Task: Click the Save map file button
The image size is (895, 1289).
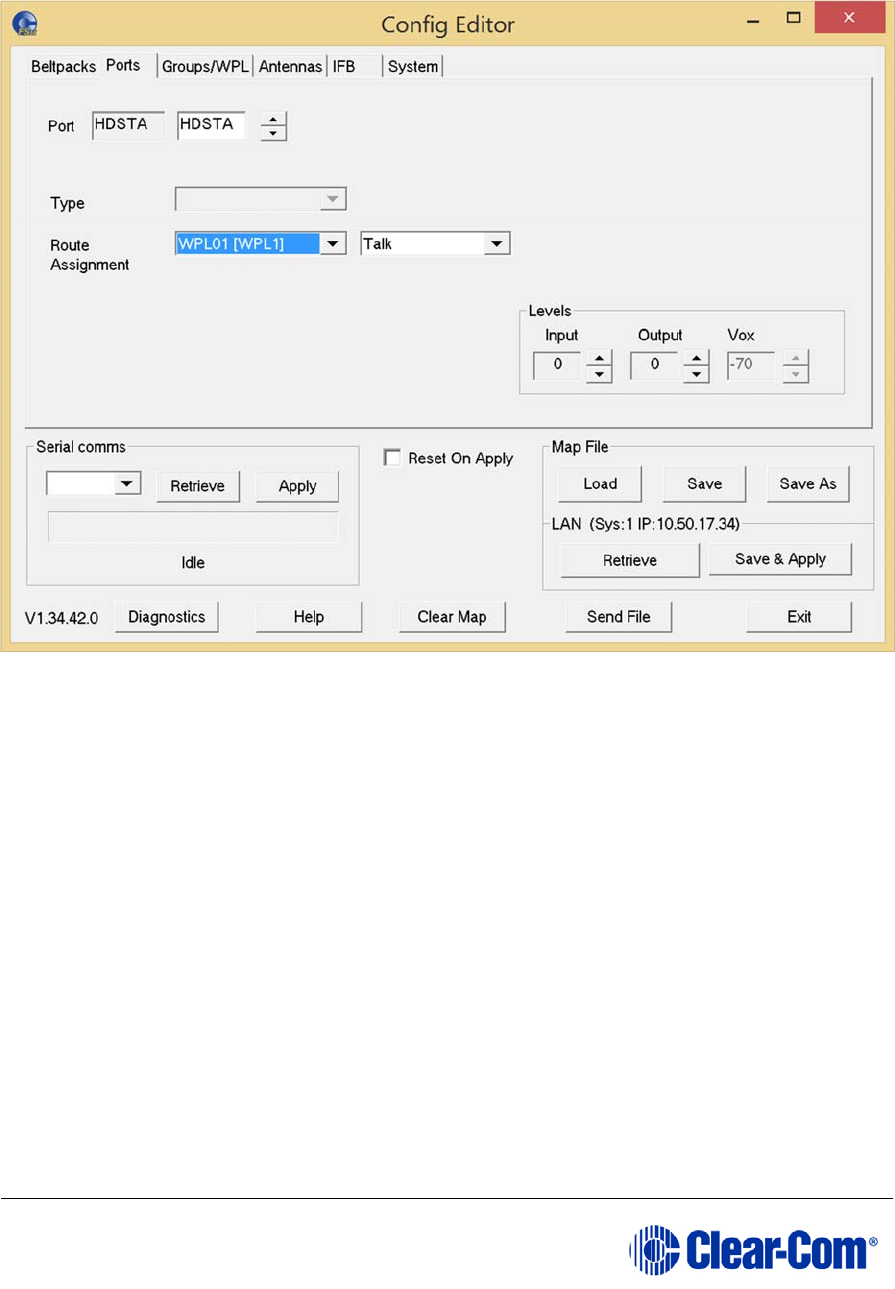Action: pyautogui.click(x=705, y=484)
